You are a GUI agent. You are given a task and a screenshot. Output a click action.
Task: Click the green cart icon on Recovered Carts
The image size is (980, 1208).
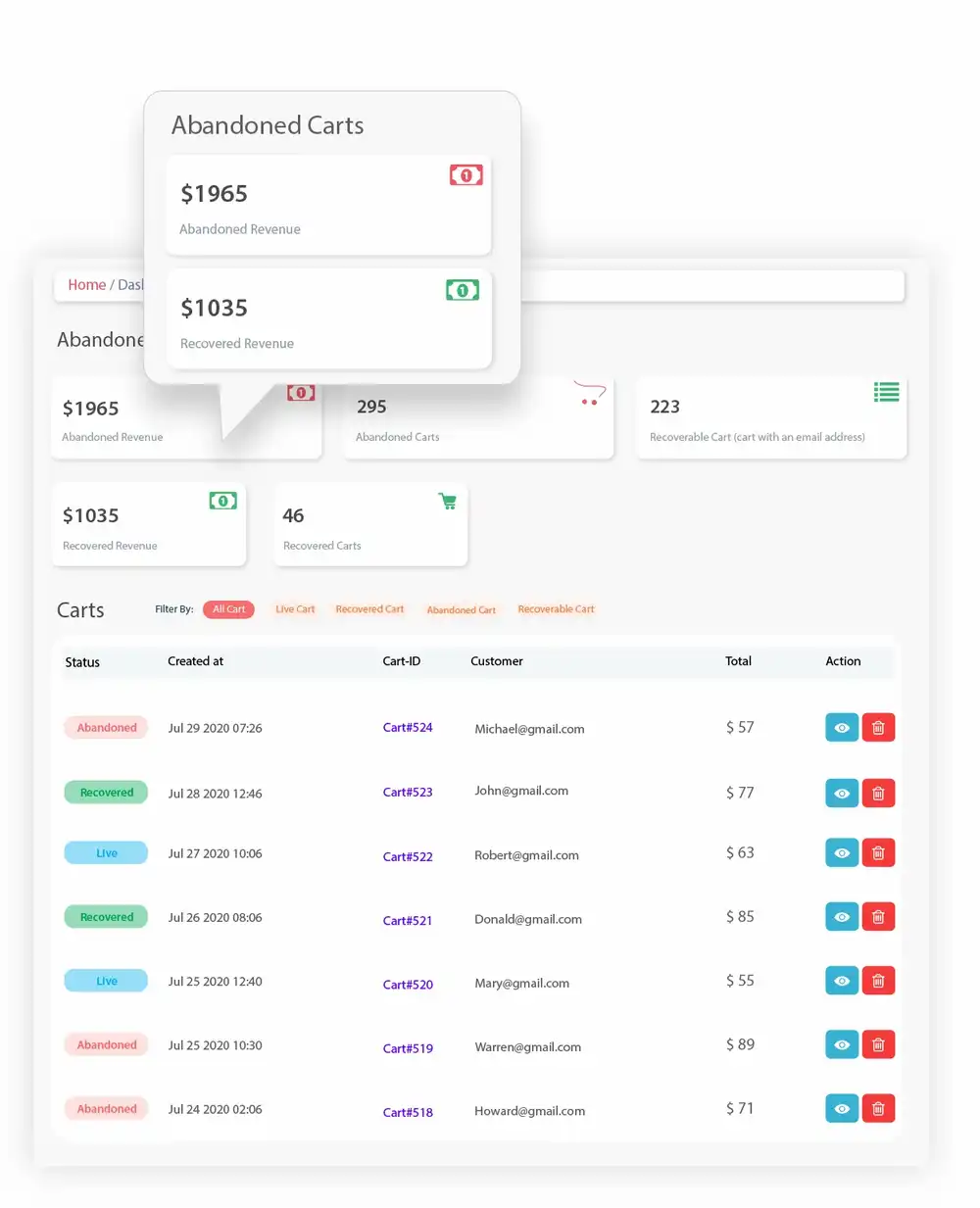coord(448,501)
